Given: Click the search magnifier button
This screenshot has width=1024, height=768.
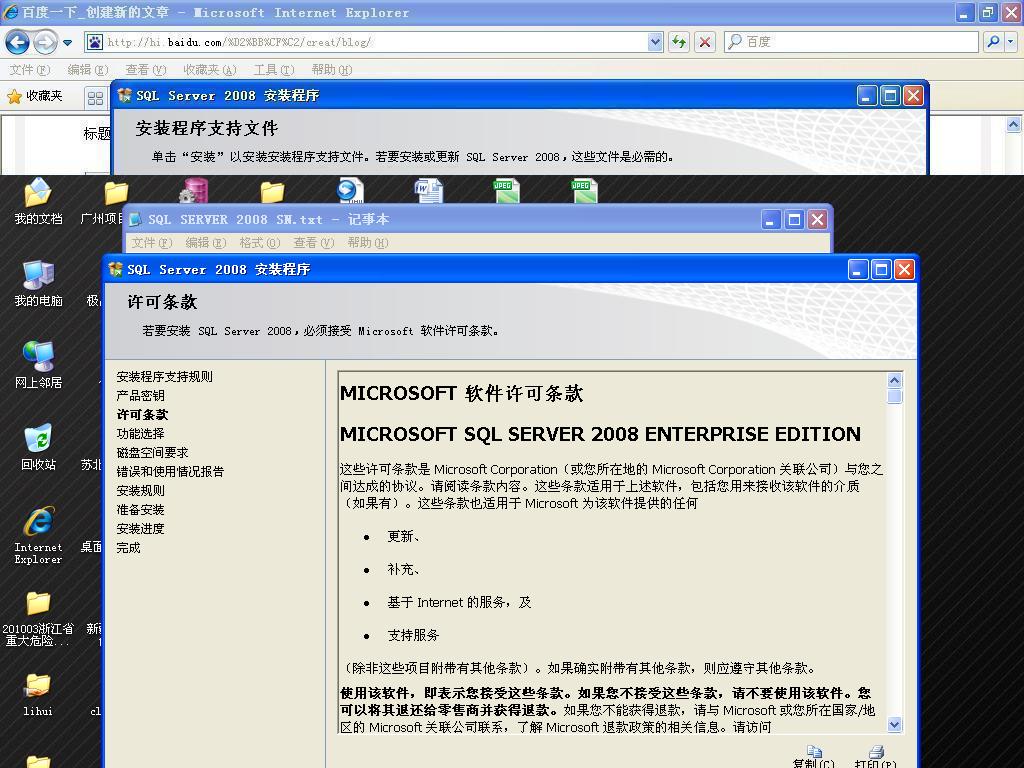Looking at the screenshot, I should pos(993,42).
